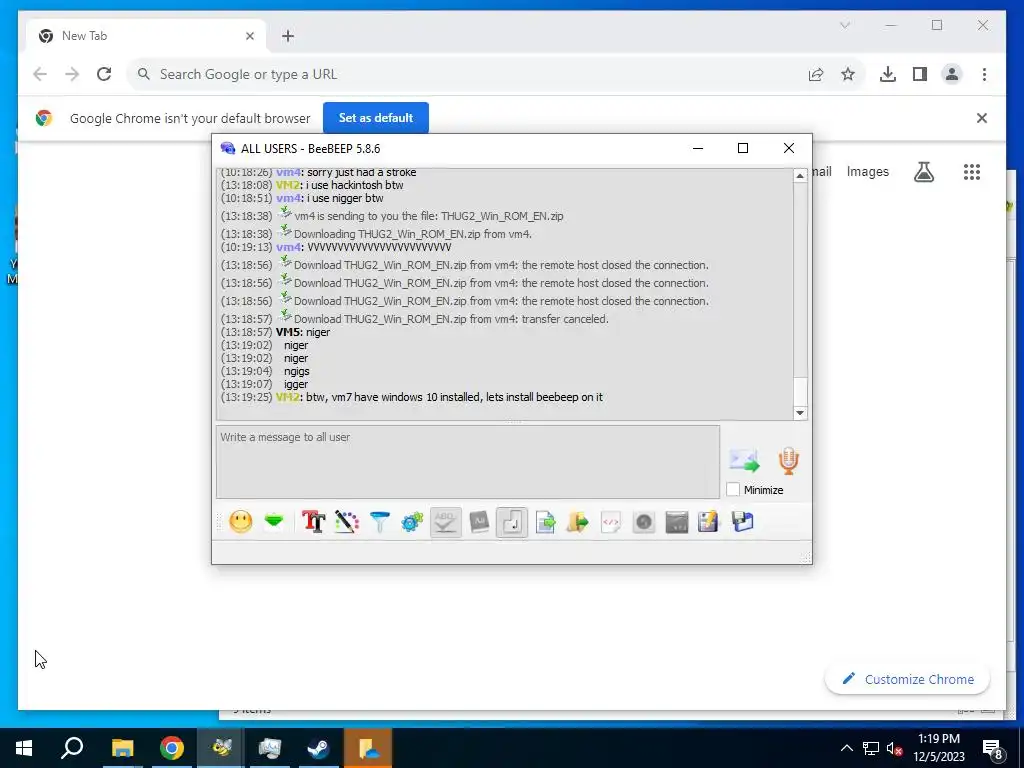Close the New Tab tab
1024x768 pixels.
pos(249,36)
